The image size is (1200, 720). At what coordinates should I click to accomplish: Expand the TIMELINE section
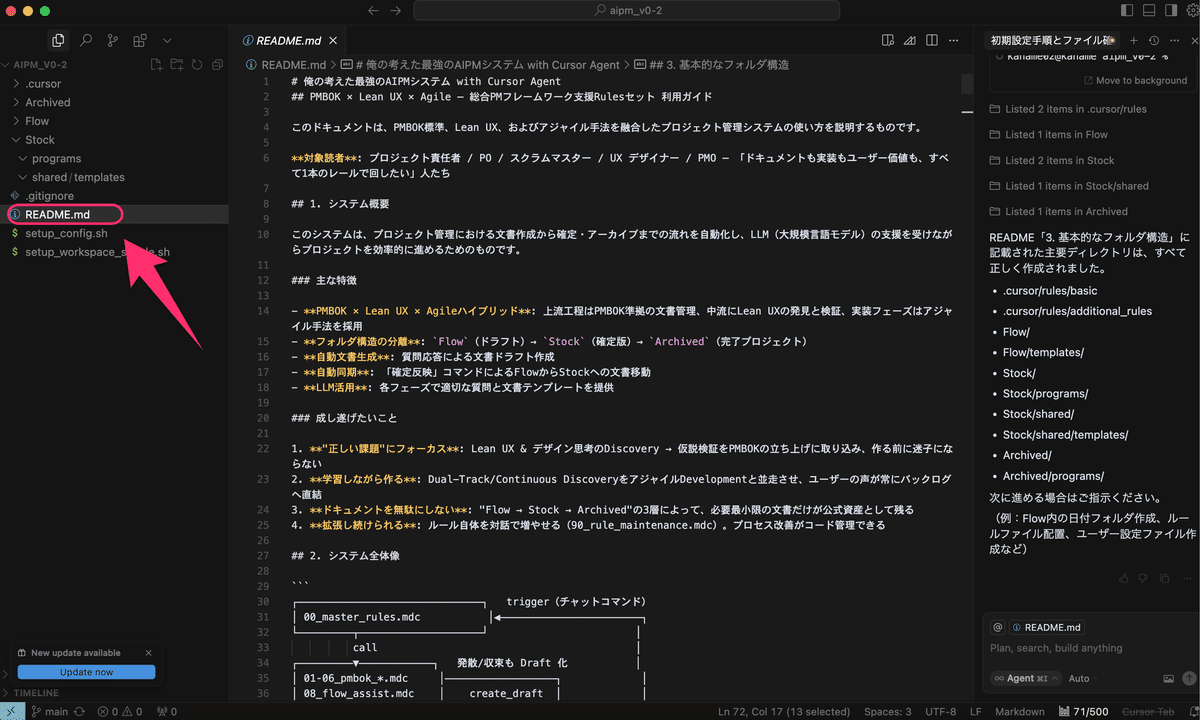point(40,692)
